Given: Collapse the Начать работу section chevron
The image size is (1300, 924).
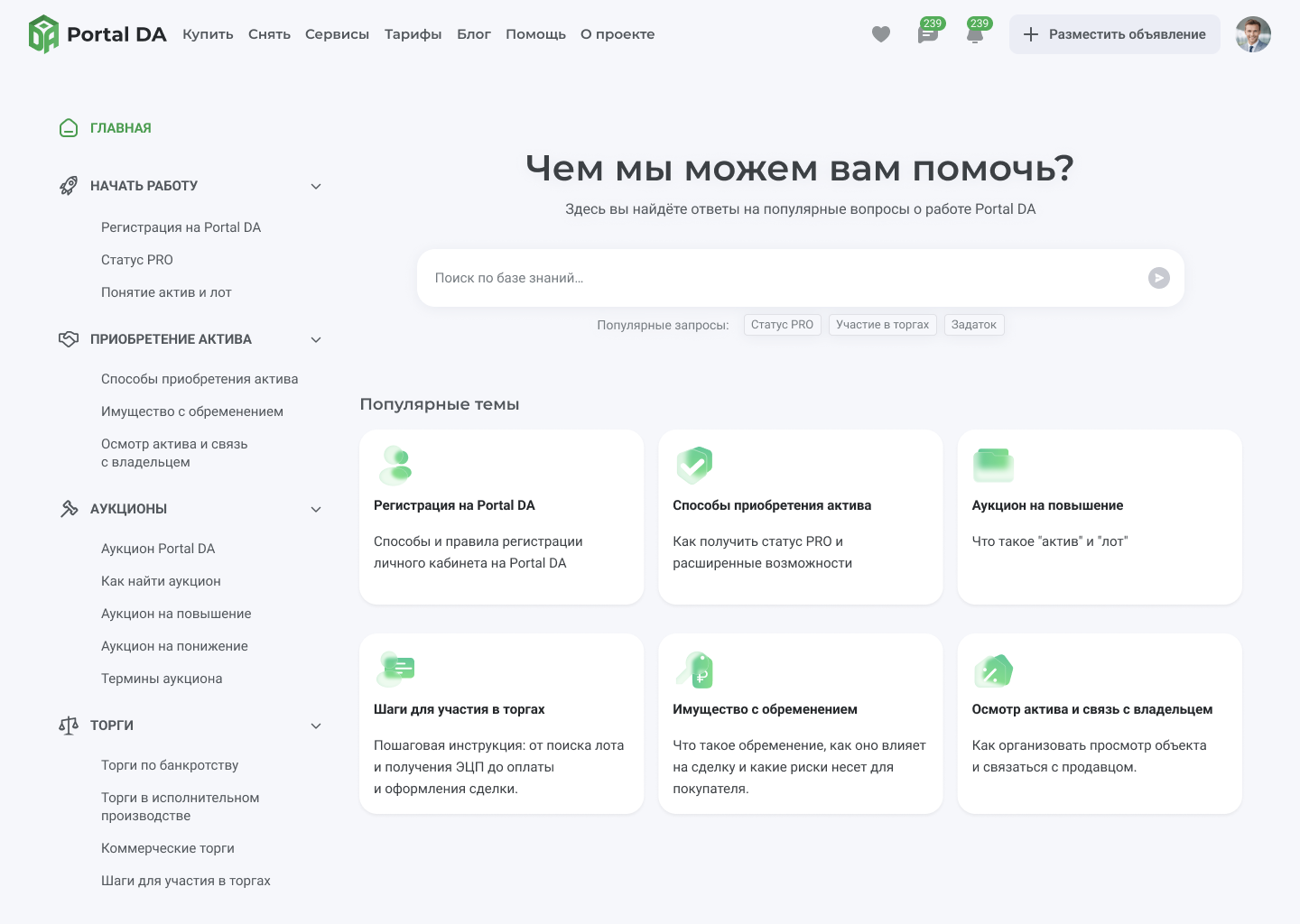Looking at the screenshot, I should click(x=316, y=186).
